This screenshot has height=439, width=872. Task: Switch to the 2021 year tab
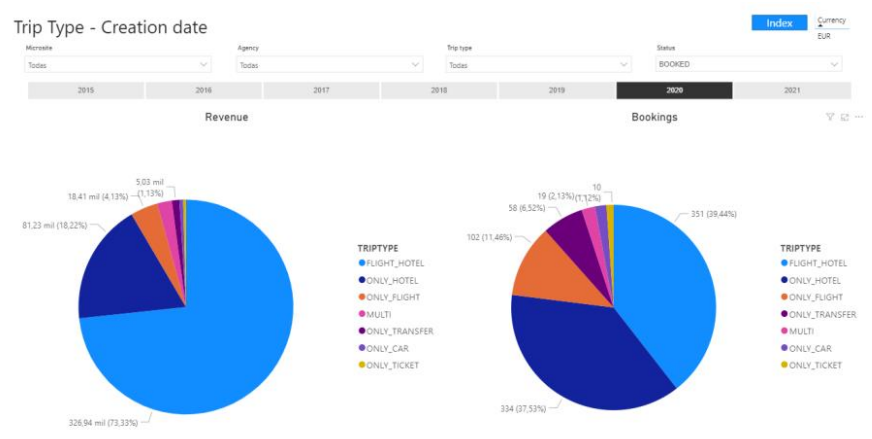pos(791,90)
